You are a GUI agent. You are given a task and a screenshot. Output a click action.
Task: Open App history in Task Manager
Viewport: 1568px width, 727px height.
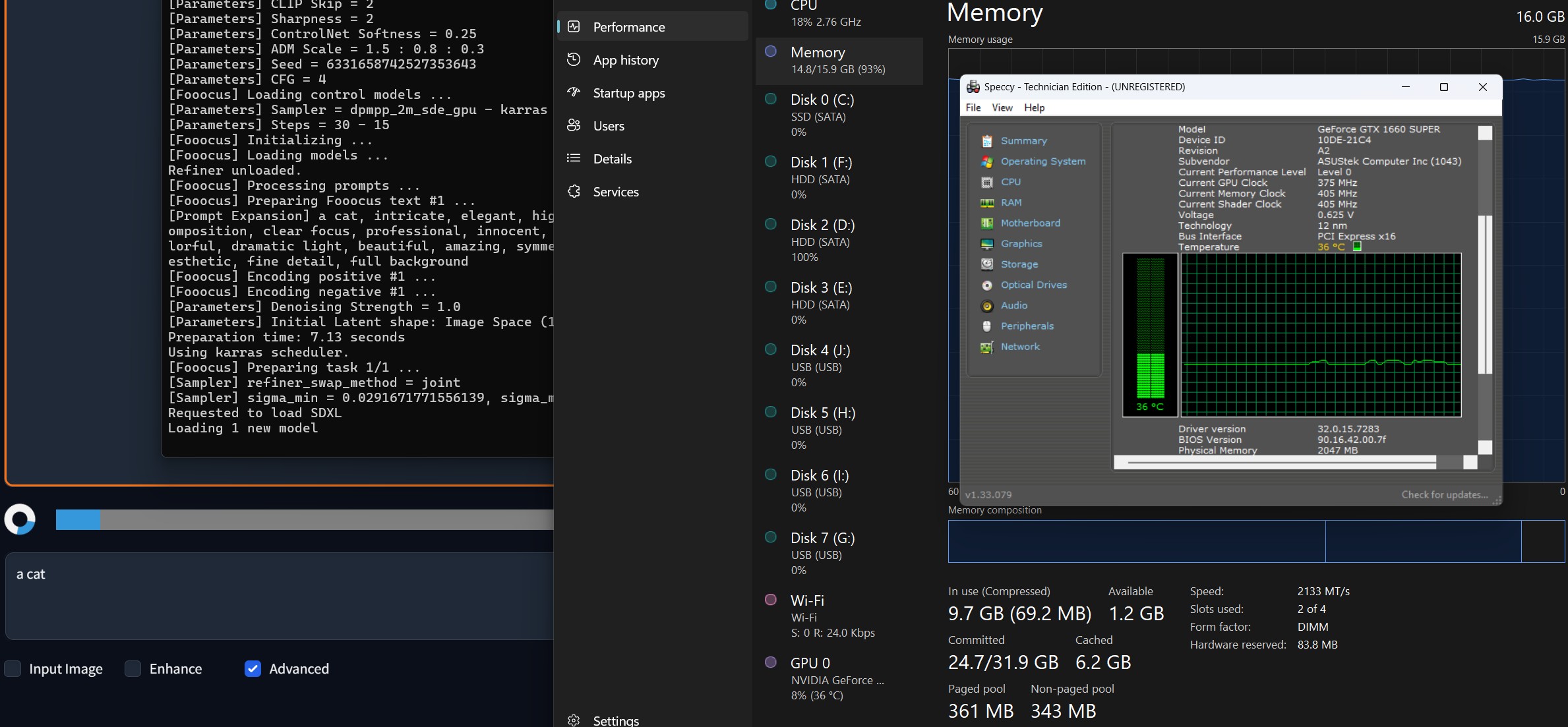625,60
